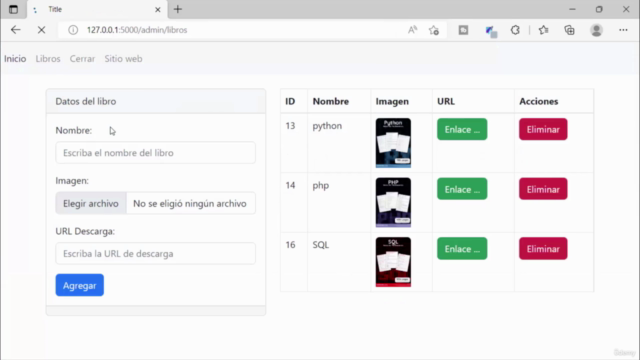This screenshot has height=360, width=640.
Task: Open the user profile avatar
Action: [x=596, y=30]
